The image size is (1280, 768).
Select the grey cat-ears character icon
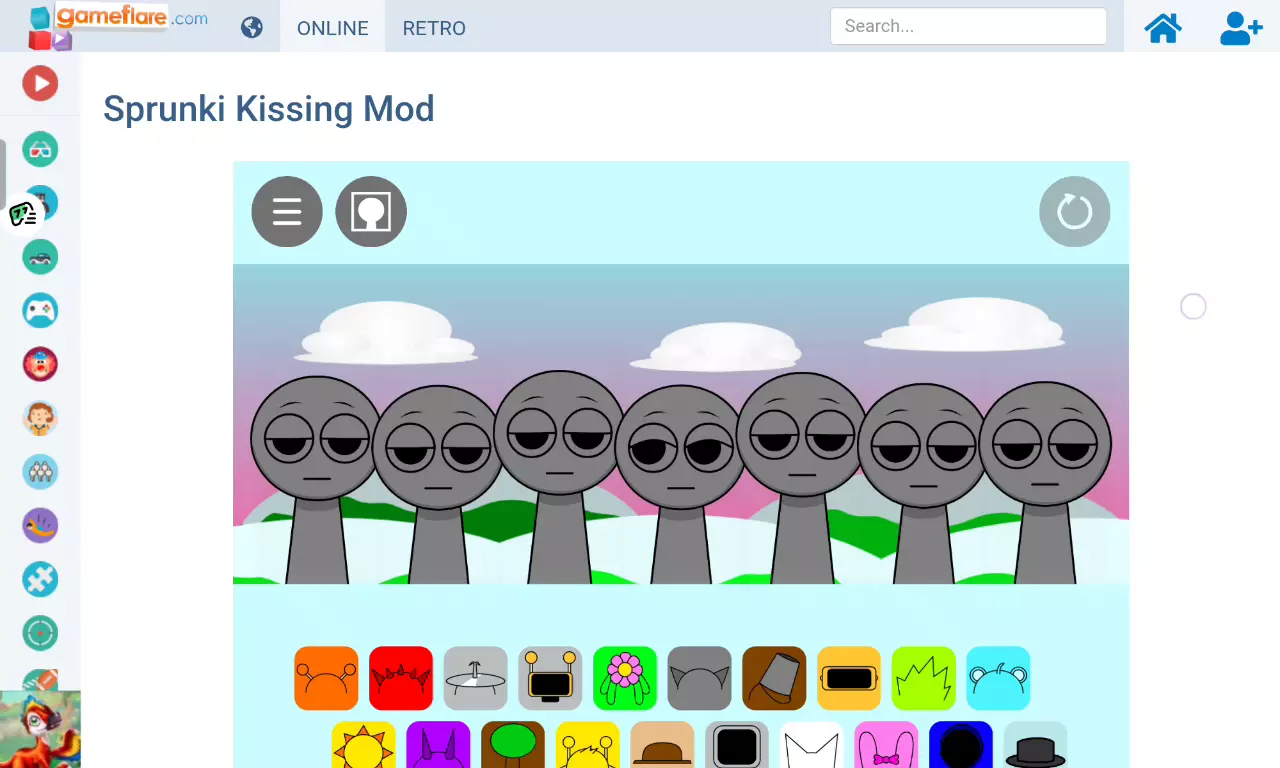(x=700, y=678)
